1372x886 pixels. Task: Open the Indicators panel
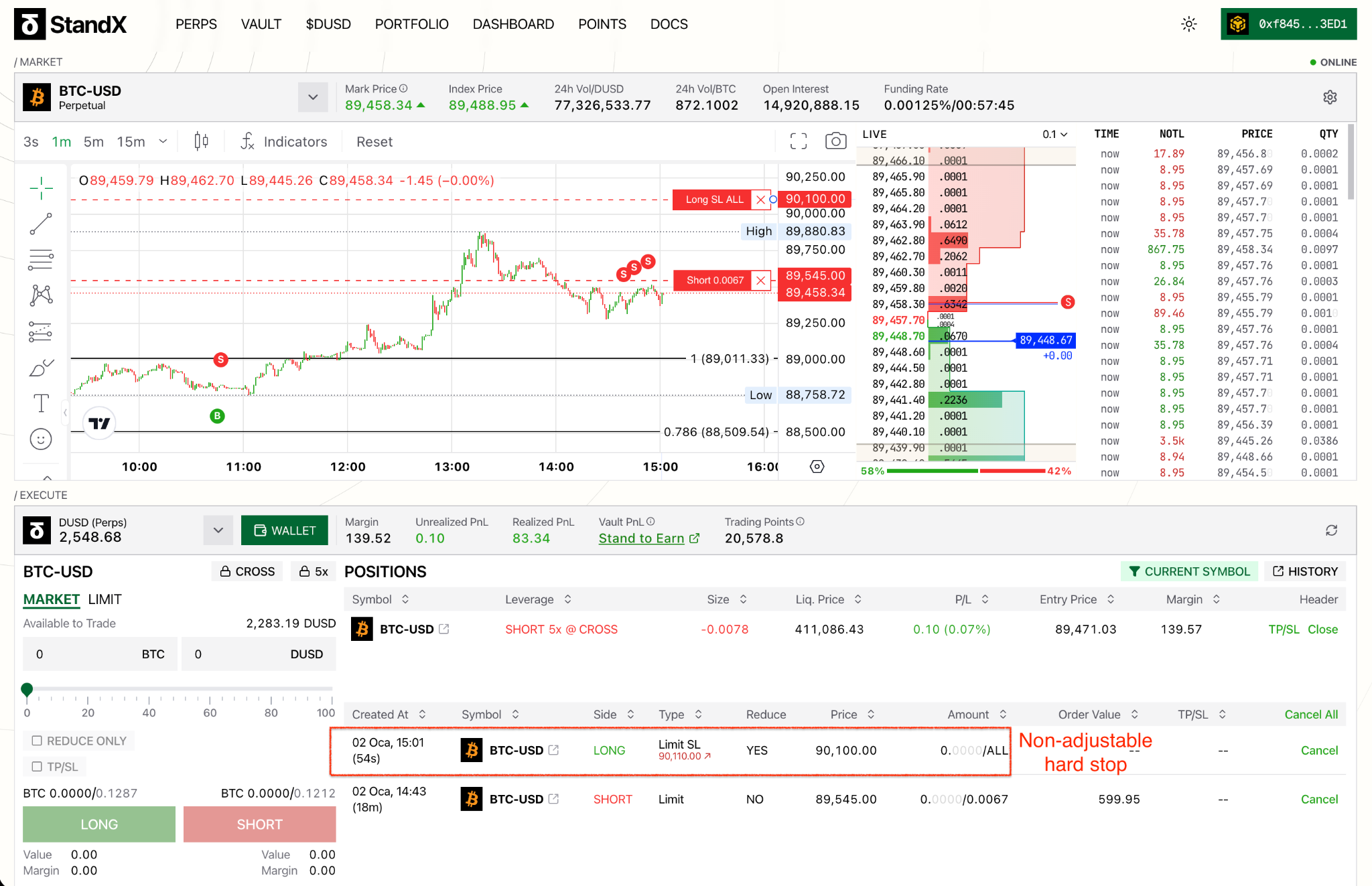point(284,141)
